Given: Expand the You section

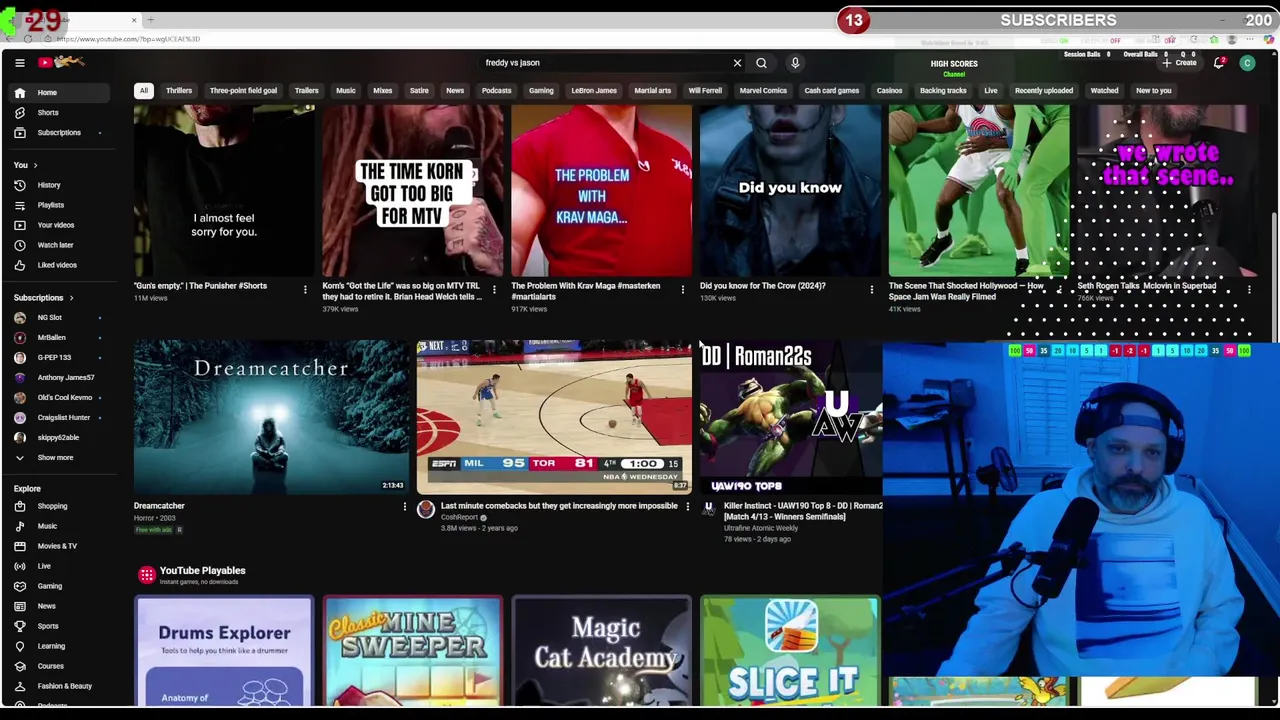Looking at the screenshot, I should click(x=25, y=165).
